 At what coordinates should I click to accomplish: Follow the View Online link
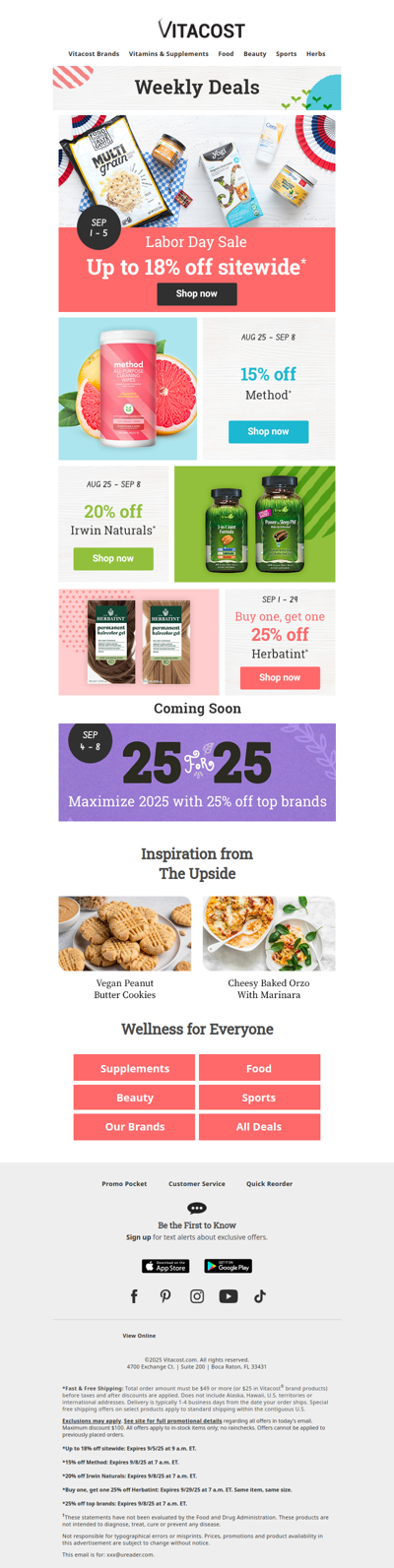click(139, 1336)
